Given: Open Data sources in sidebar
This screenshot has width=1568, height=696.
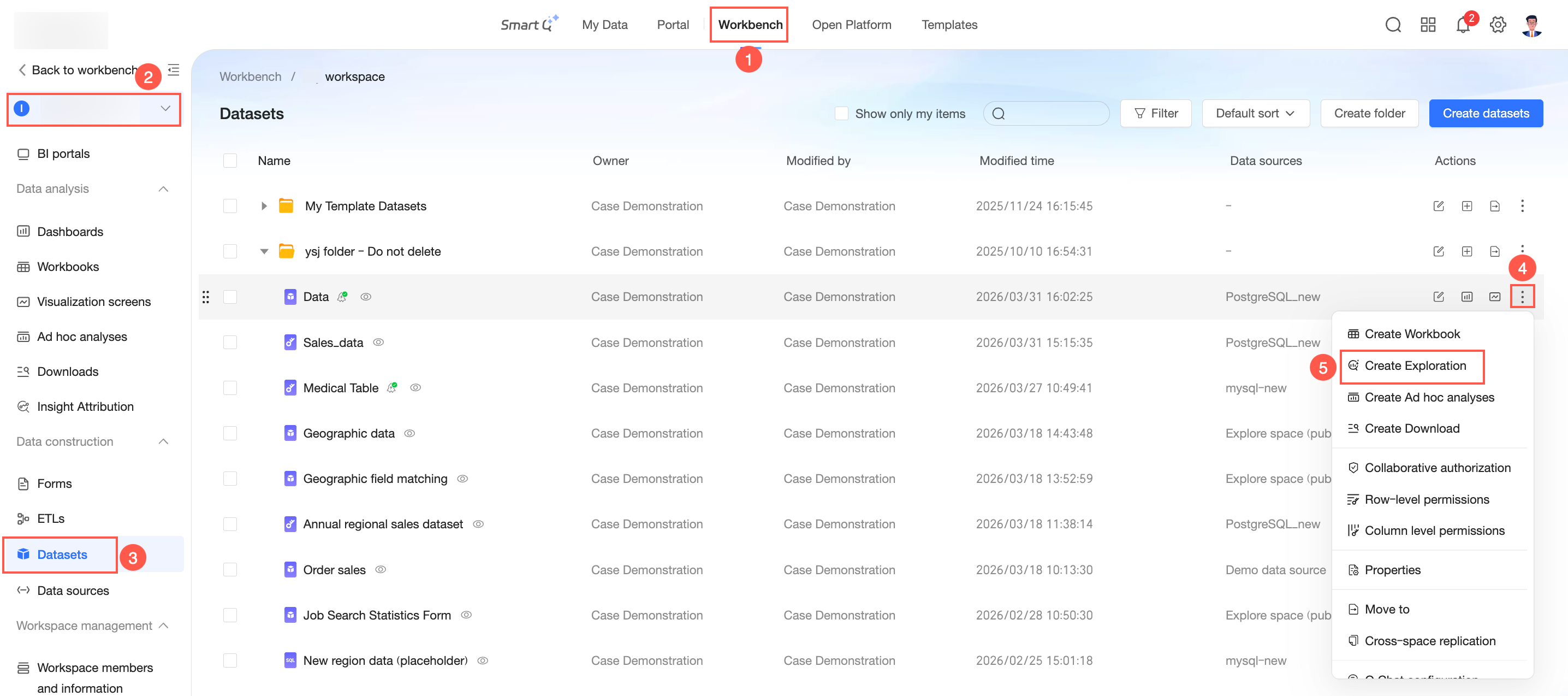Looking at the screenshot, I should (73, 590).
